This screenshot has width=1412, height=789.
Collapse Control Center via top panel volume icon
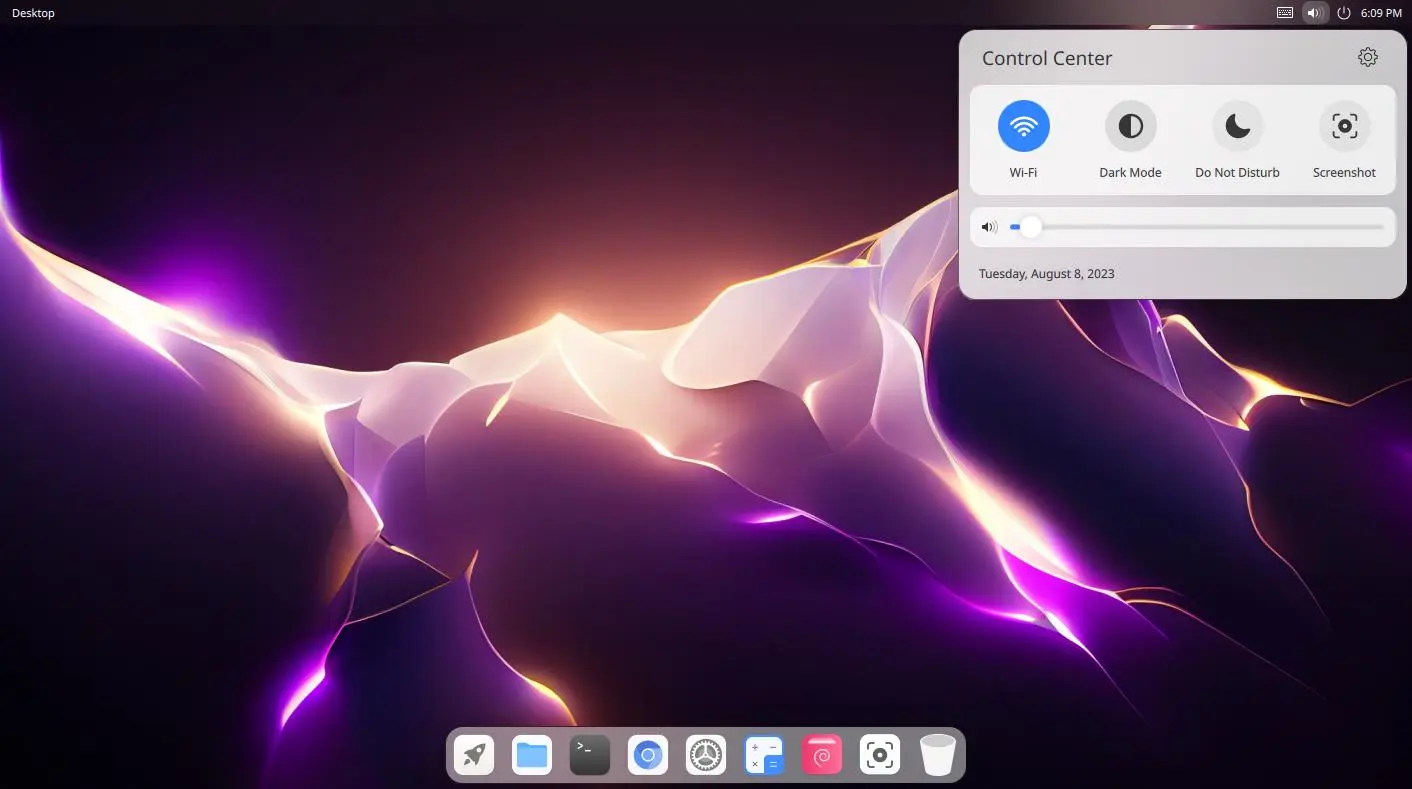(x=1315, y=13)
